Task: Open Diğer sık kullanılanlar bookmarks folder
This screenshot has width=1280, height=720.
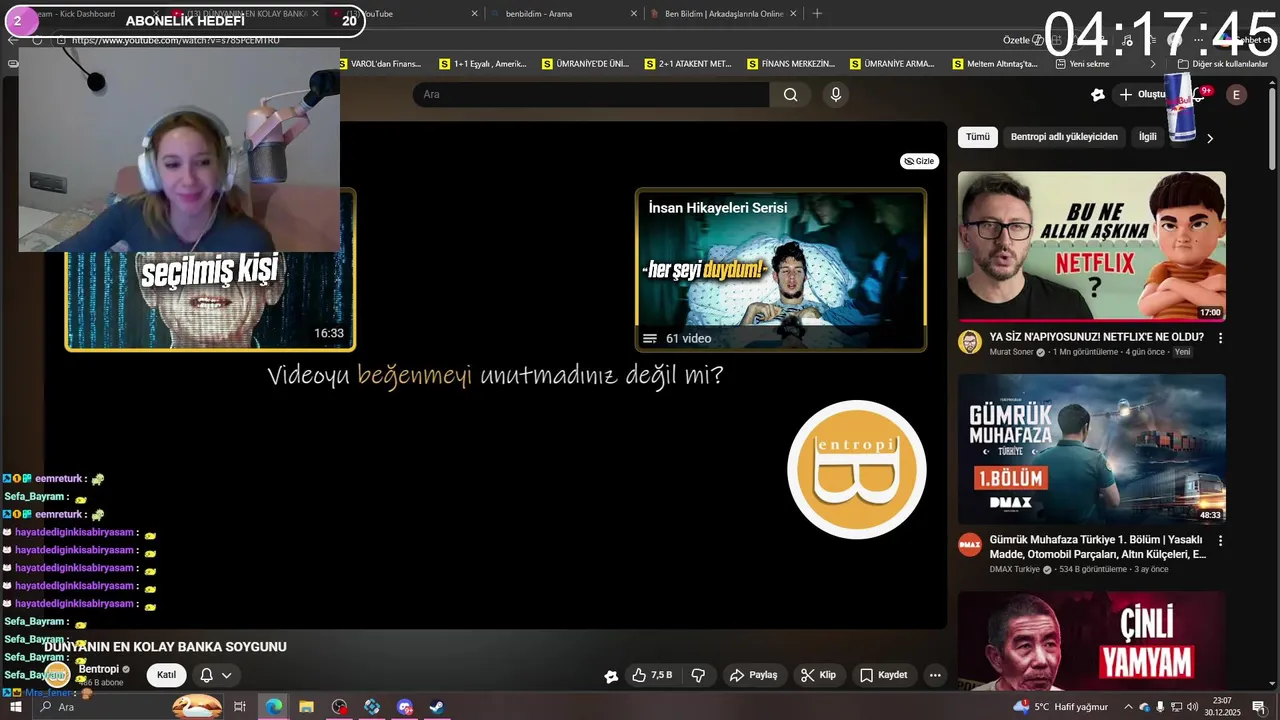Action: click(x=1222, y=64)
